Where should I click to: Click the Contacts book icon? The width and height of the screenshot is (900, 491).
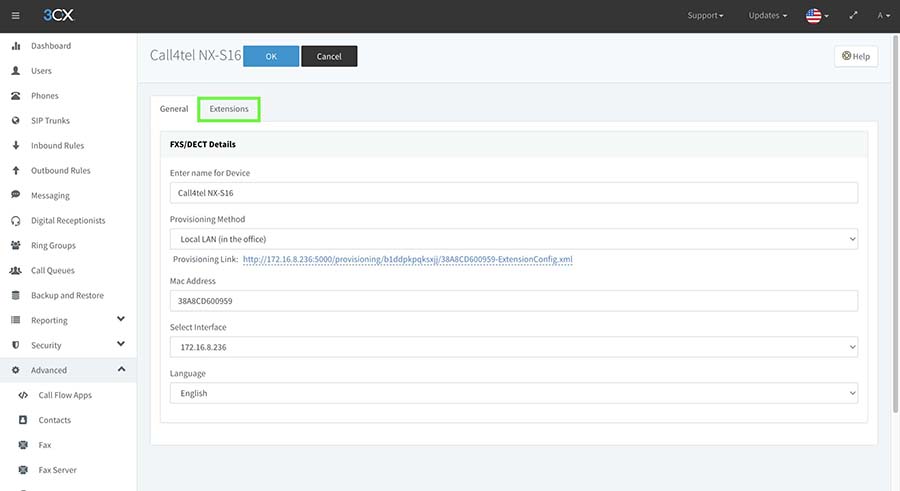tap(23, 420)
